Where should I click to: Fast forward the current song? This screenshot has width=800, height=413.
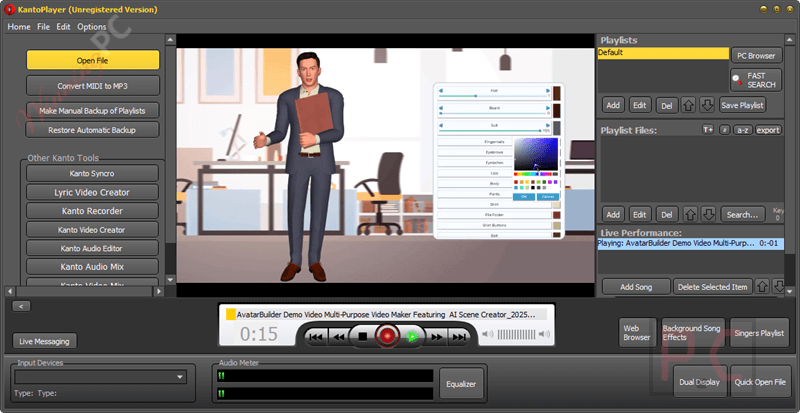[437, 337]
